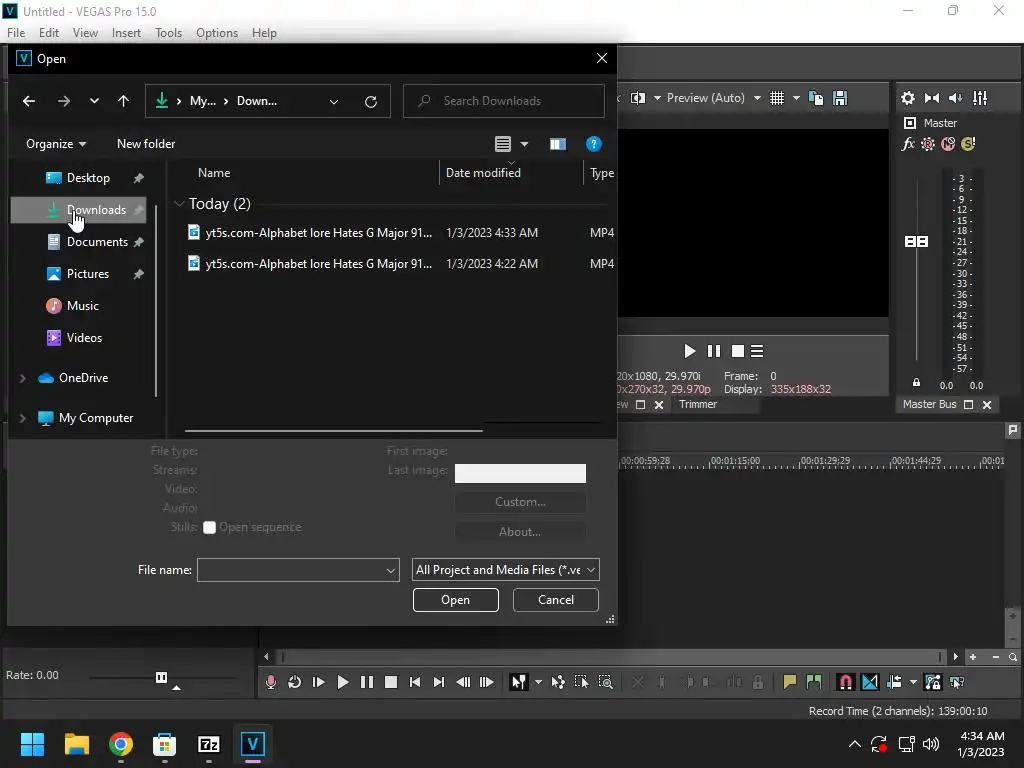
Task: Go to start of project in transport
Action: click(415, 682)
